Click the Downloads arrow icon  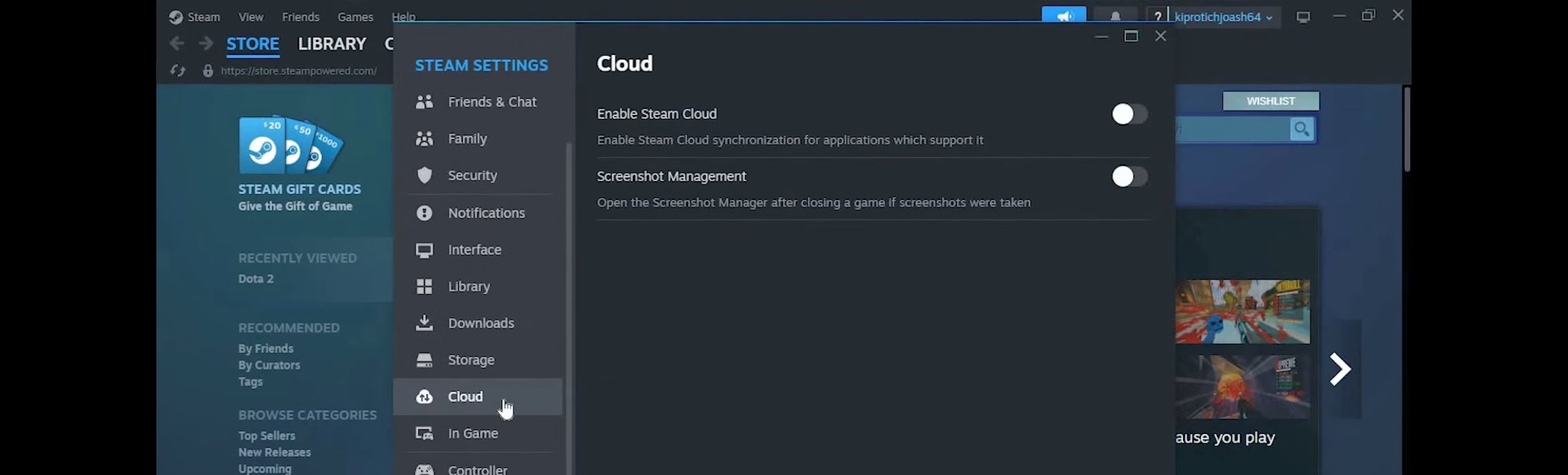[424, 323]
